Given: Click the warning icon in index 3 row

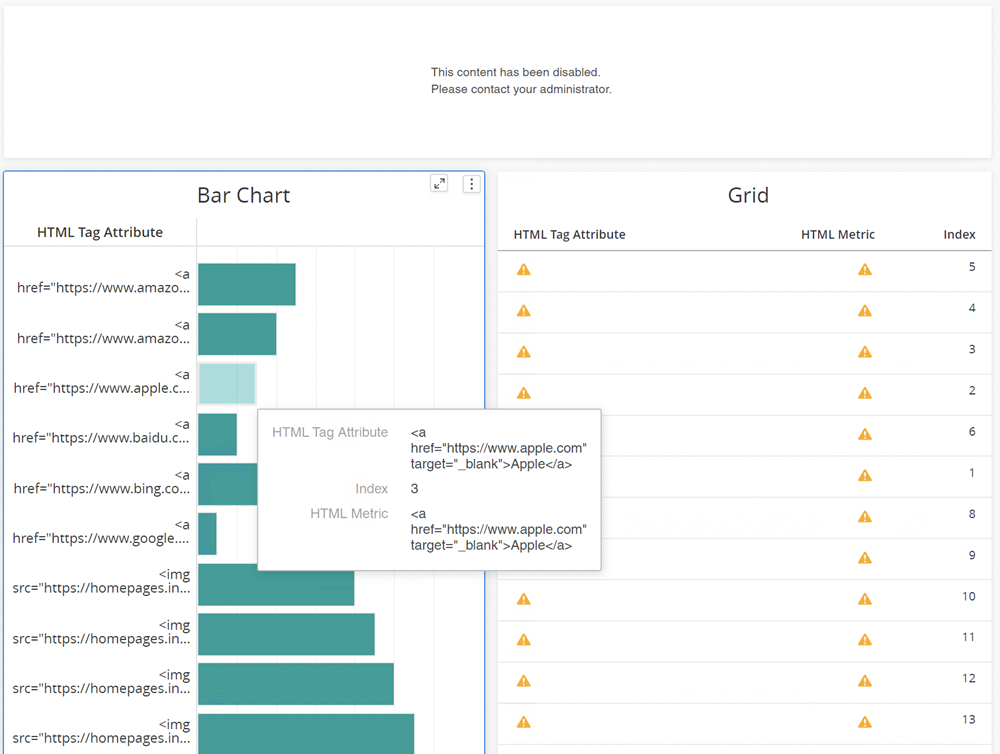Looking at the screenshot, I should [523, 352].
